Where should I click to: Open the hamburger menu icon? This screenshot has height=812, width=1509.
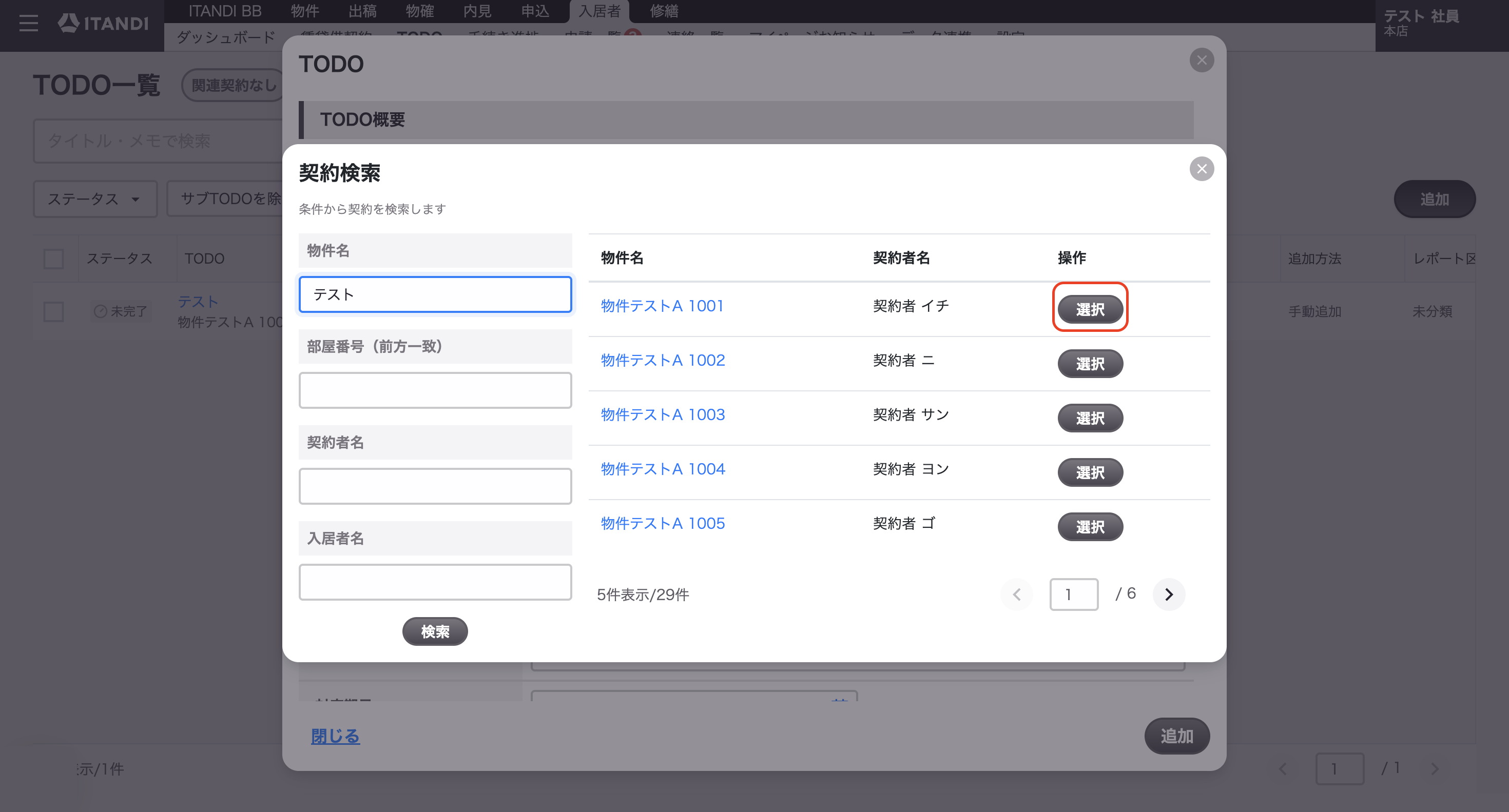[28, 24]
